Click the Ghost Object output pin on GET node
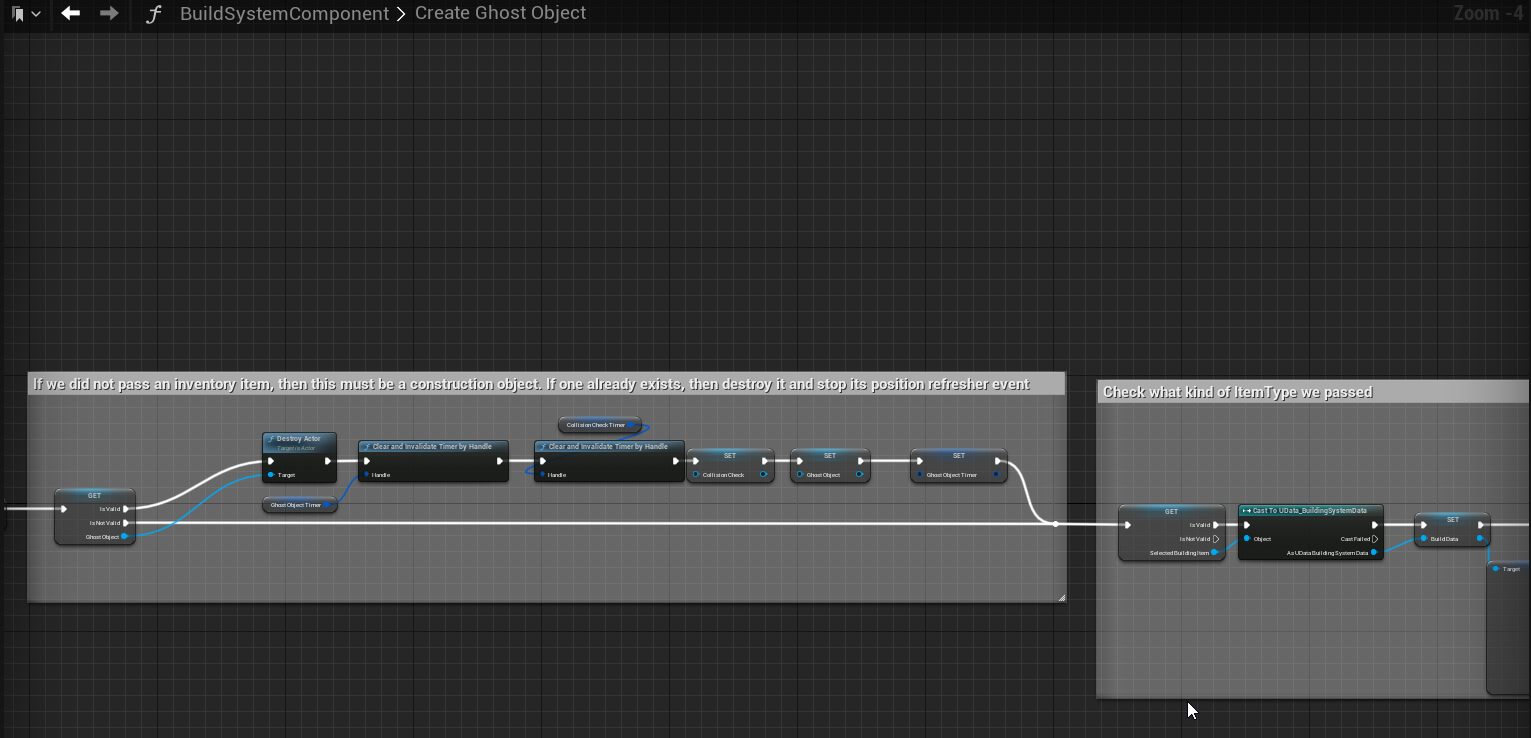 tap(125, 537)
